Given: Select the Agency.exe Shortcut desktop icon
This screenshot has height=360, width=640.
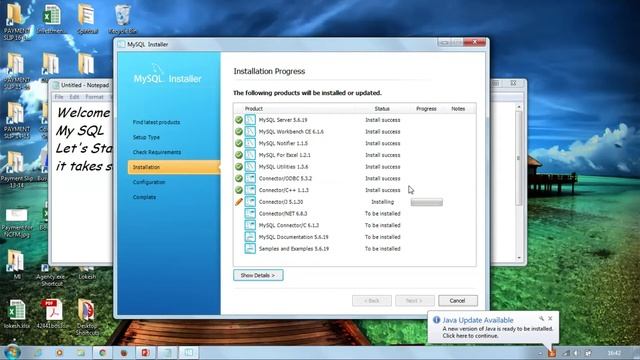Looking at the screenshot, I should click(51, 276).
